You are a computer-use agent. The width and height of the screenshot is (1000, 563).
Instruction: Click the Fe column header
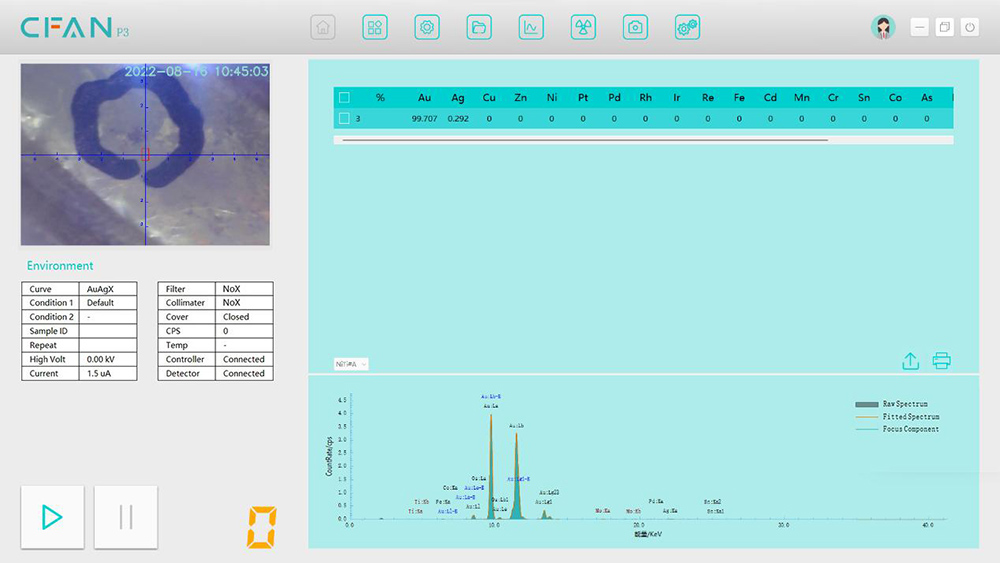(739, 98)
